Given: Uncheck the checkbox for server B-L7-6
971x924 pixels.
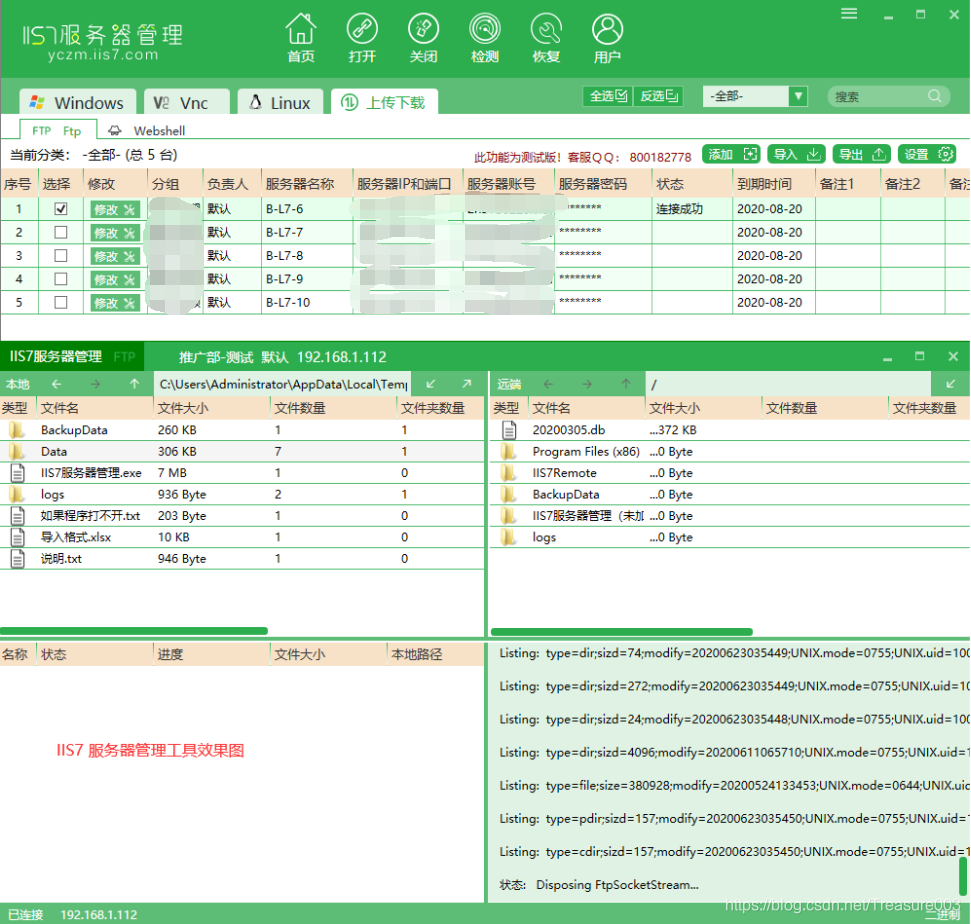Looking at the screenshot, I should [61, 209].
